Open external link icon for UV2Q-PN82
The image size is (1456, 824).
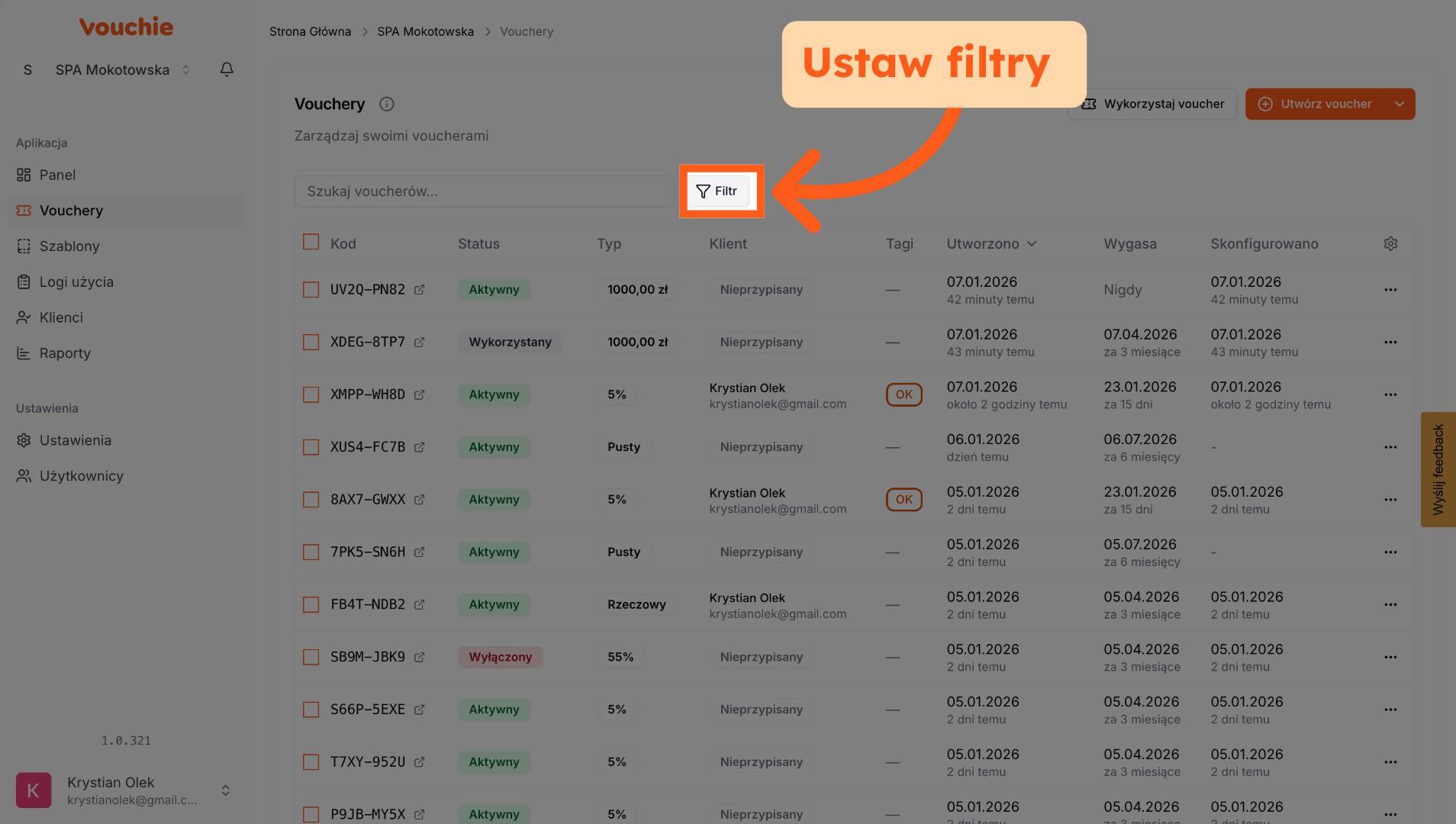point(419,290)
